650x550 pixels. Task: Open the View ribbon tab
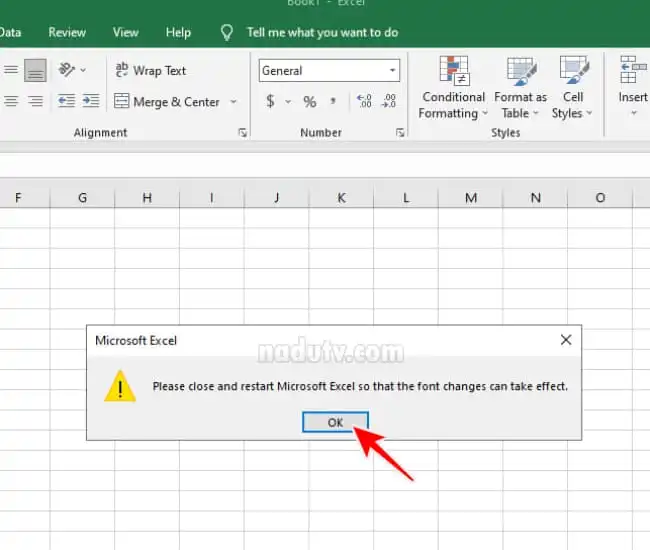pos(126,32)
